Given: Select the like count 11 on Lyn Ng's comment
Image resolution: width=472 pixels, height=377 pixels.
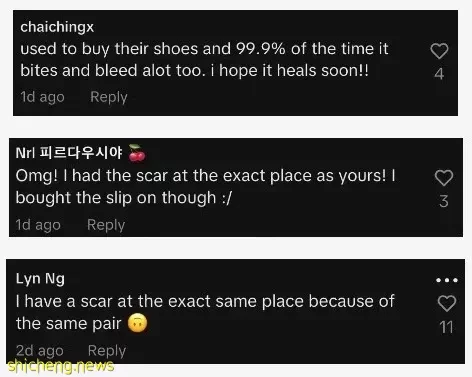Looking at the screenshot, I should (x=446, y=327).
